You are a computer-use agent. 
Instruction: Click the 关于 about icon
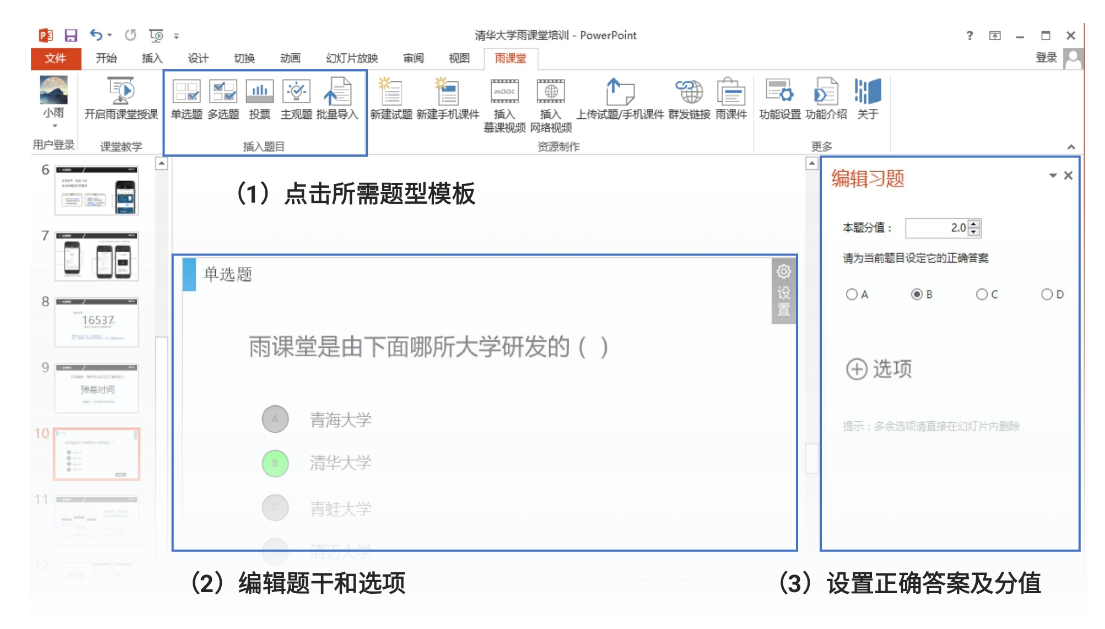coord(868,99)
